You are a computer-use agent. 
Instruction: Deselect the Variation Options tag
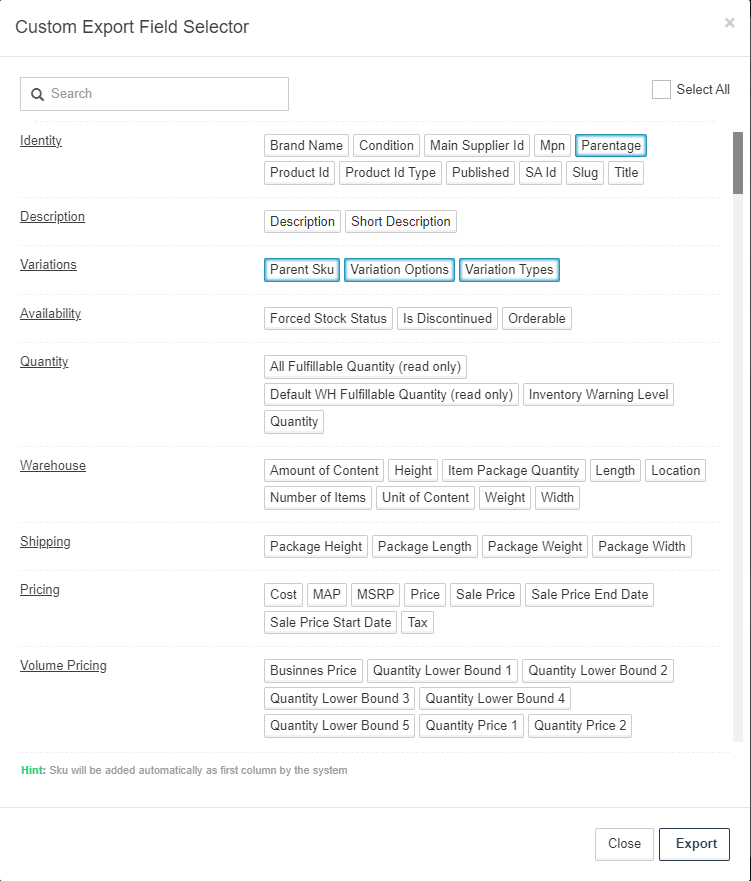[399, 270]
